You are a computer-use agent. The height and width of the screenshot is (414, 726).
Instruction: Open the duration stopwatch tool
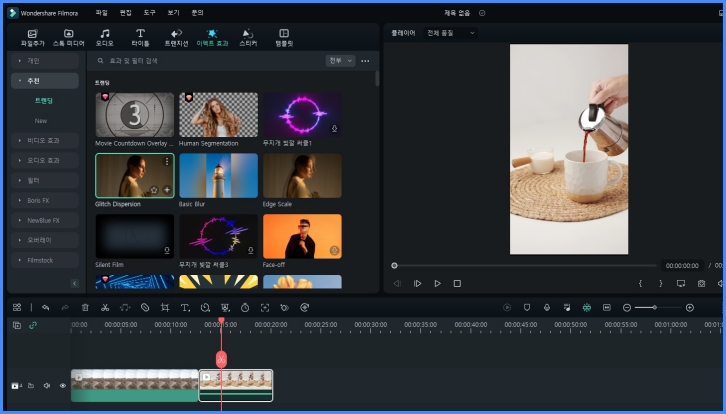tap(245, 307)
